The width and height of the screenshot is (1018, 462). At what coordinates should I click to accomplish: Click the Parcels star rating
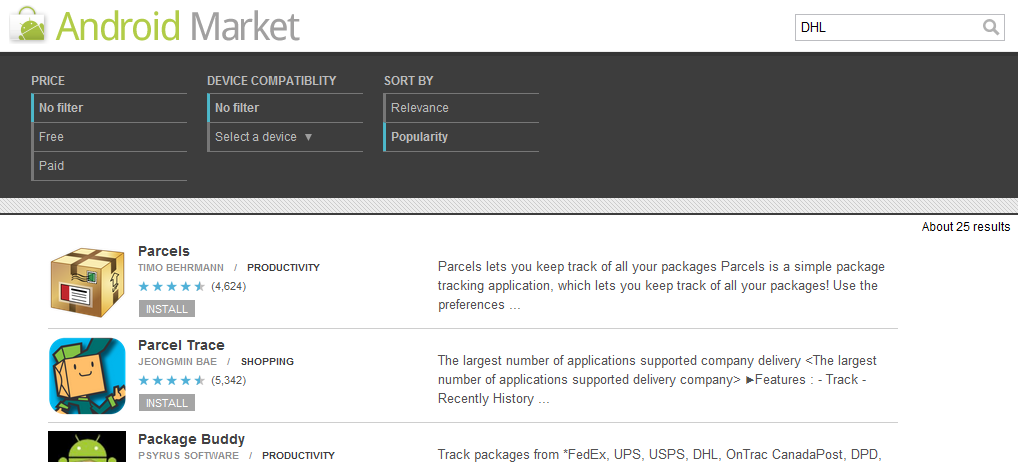point(172,286)
